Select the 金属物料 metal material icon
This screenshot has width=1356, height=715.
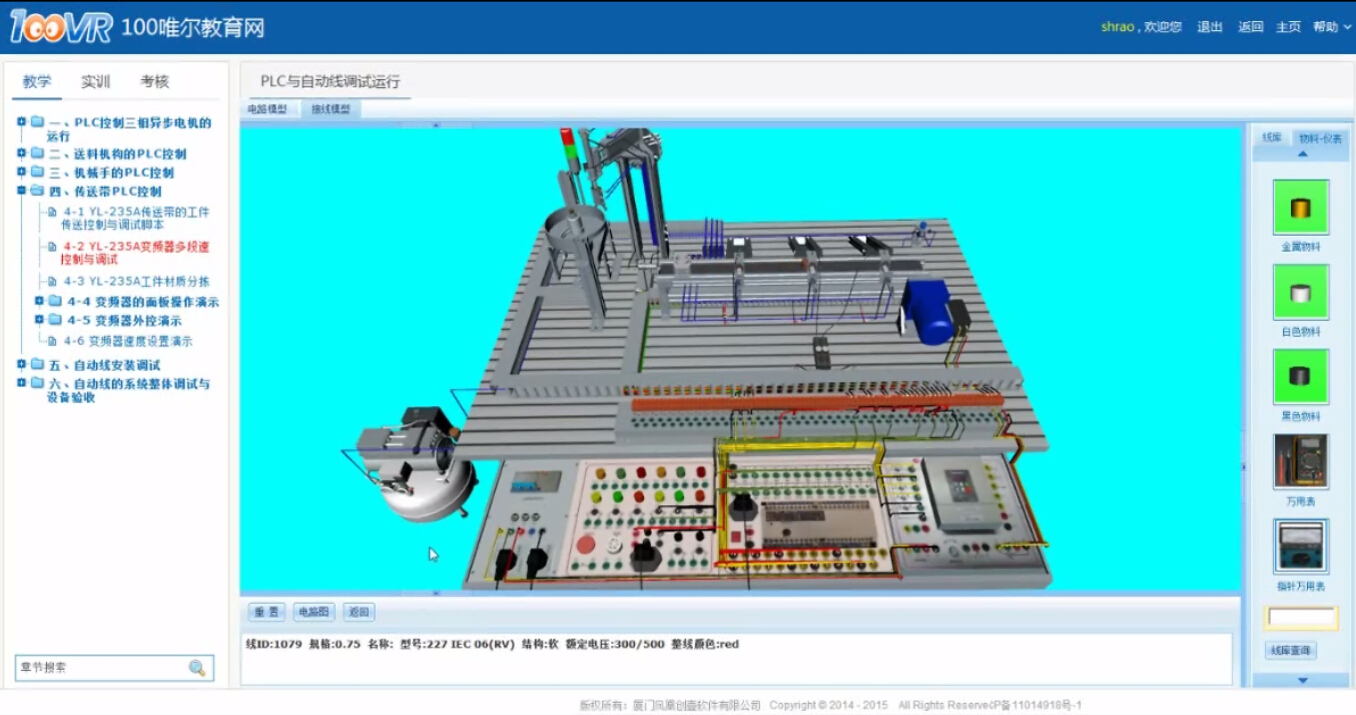[1300, 207]
